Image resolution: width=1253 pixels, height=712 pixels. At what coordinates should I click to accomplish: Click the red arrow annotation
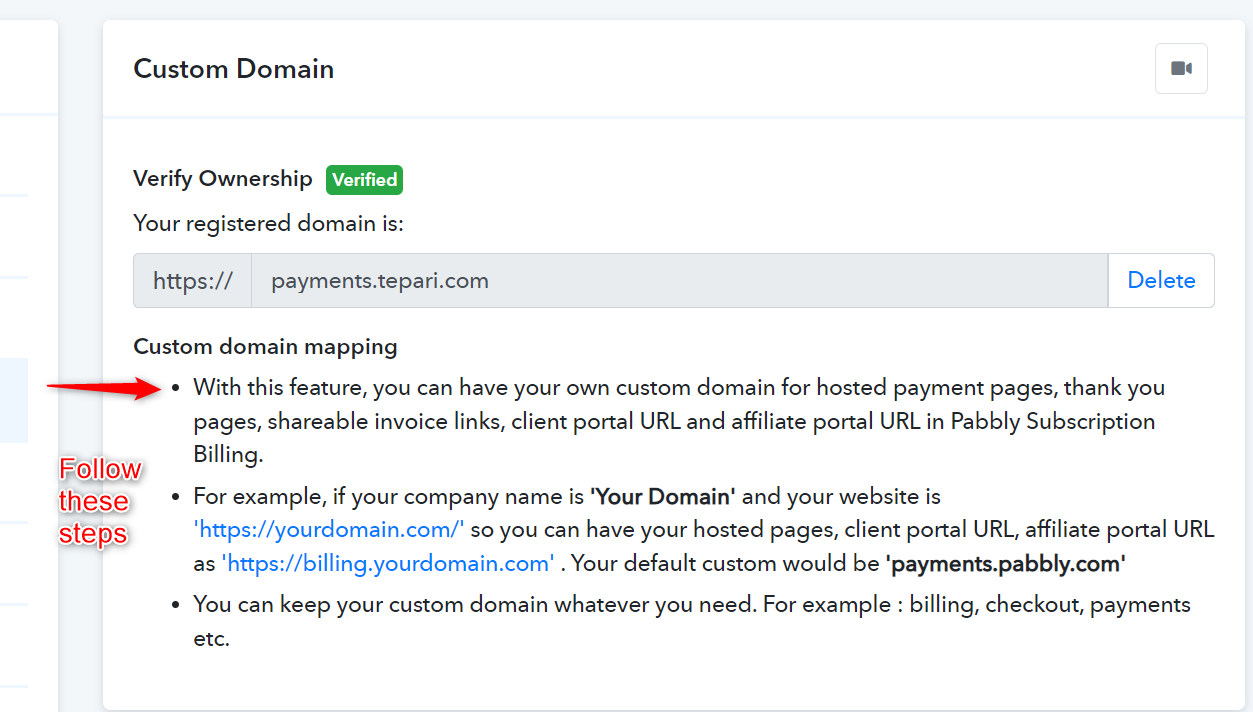tap(103, 387)
